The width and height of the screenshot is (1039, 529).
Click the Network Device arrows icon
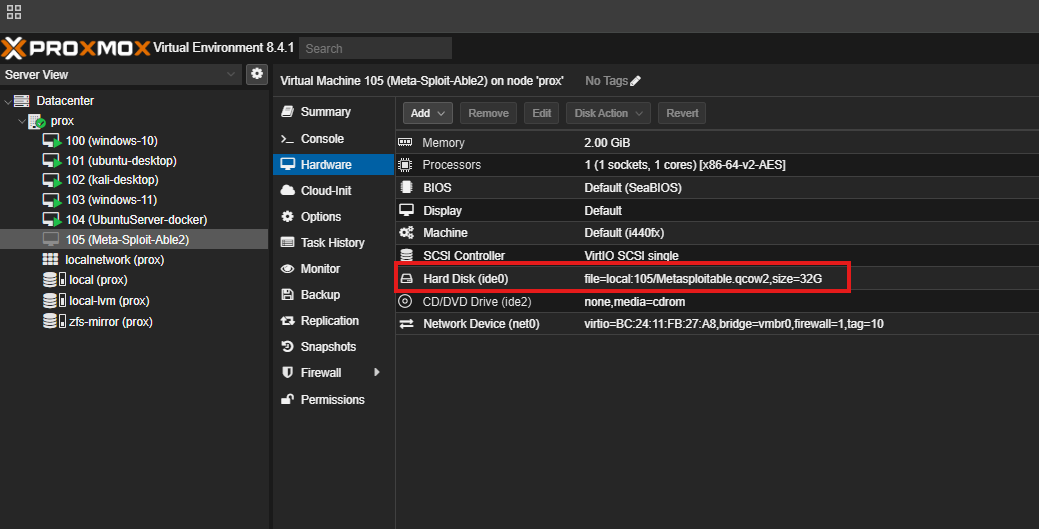(406, 323)
